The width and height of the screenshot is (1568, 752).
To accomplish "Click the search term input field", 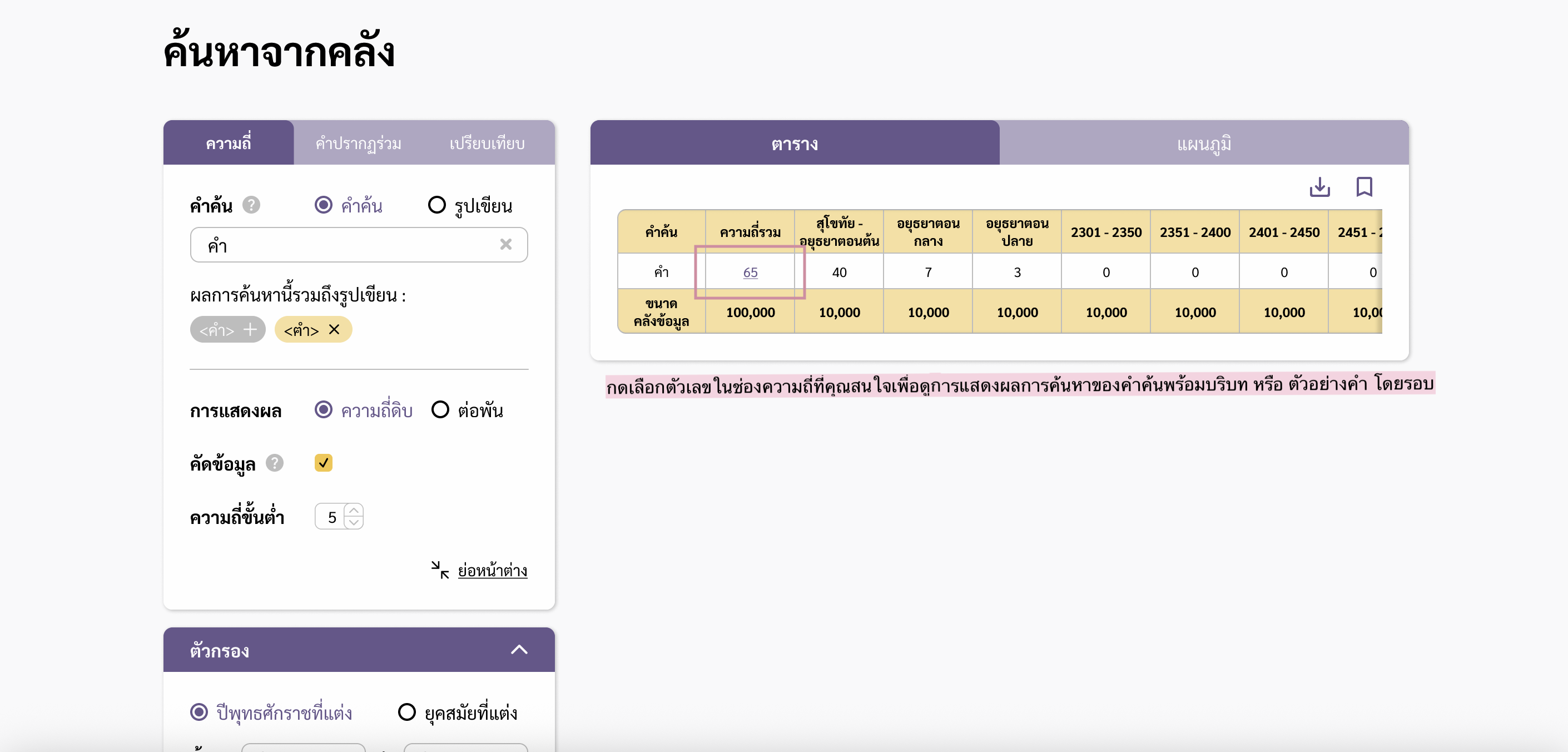I will [359, 245].
